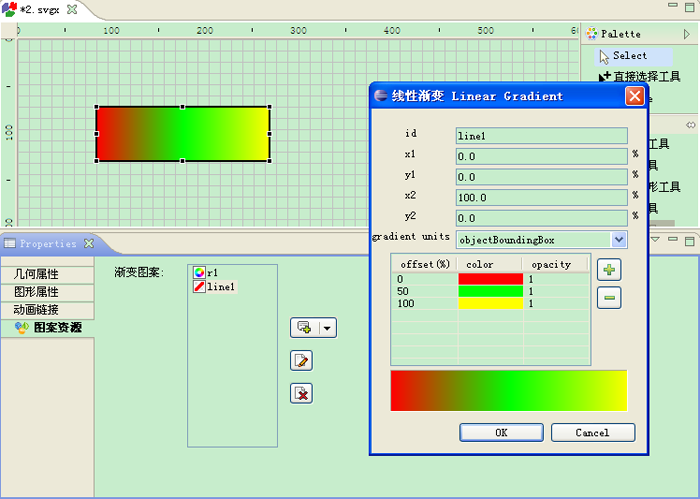The image size is (700, 499).
Task: Close the Linear Gradient dialog
Action: (635, 96)
